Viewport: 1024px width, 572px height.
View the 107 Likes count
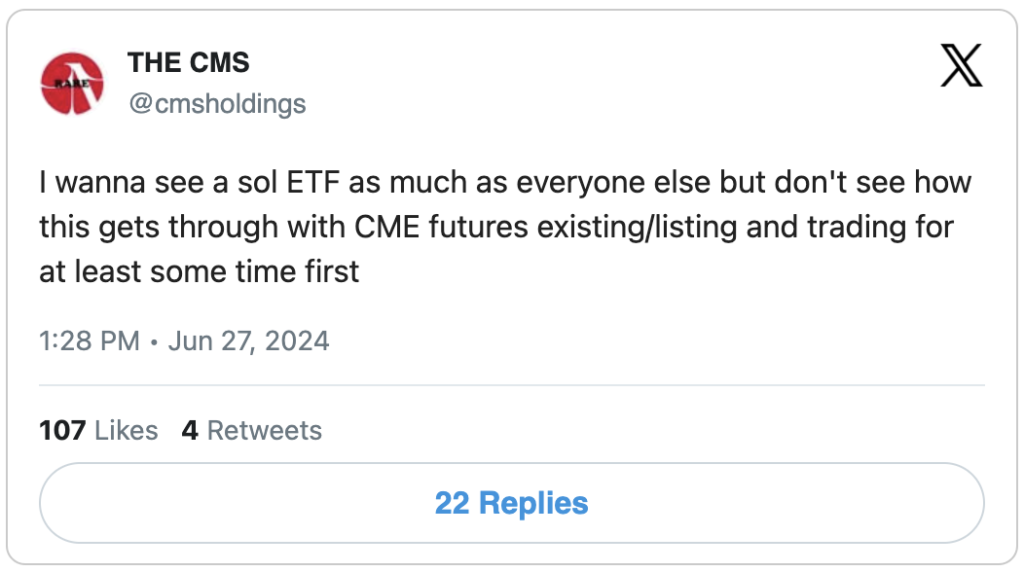click(x=98, y=430)
